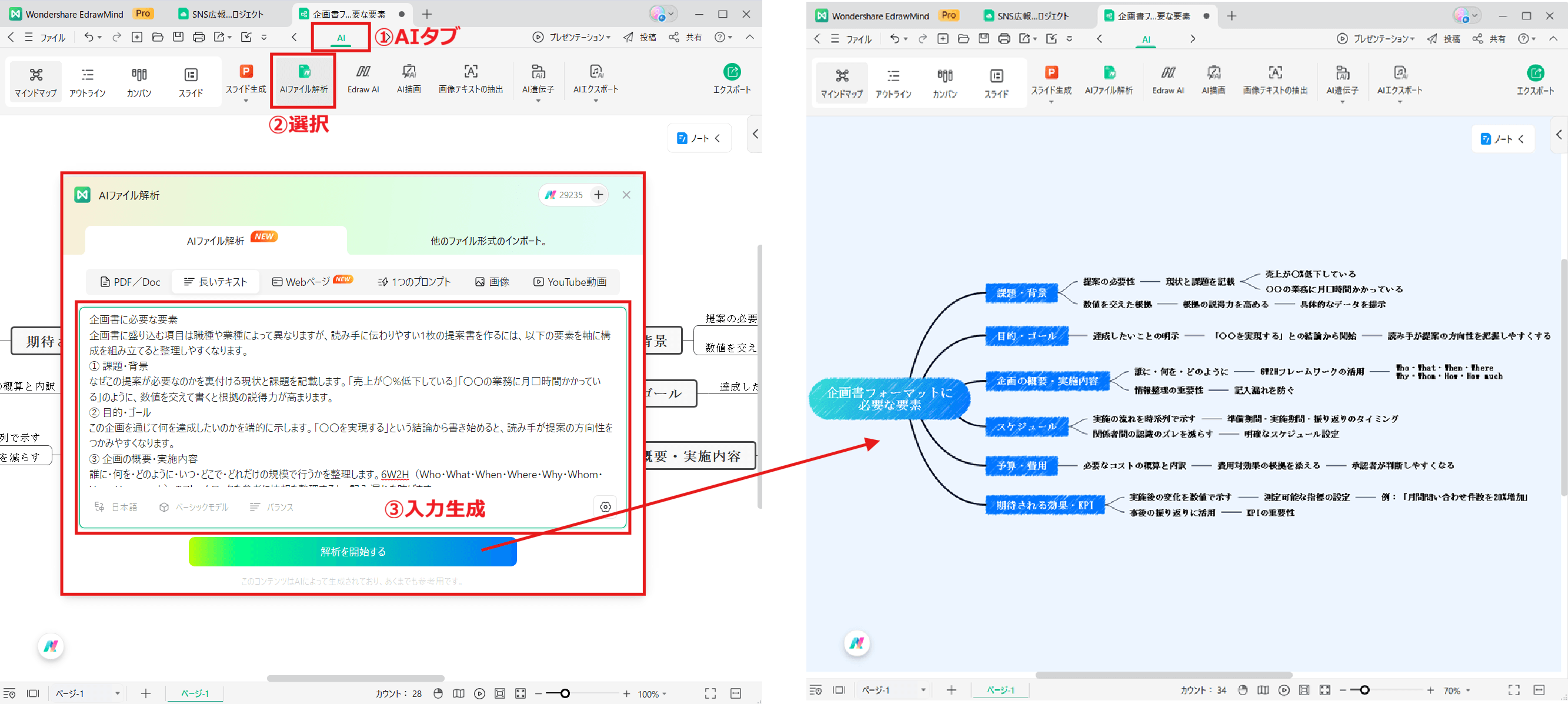Switch to スライド view in left window
Screen dimensions: 1568x704
pos(191,82)
